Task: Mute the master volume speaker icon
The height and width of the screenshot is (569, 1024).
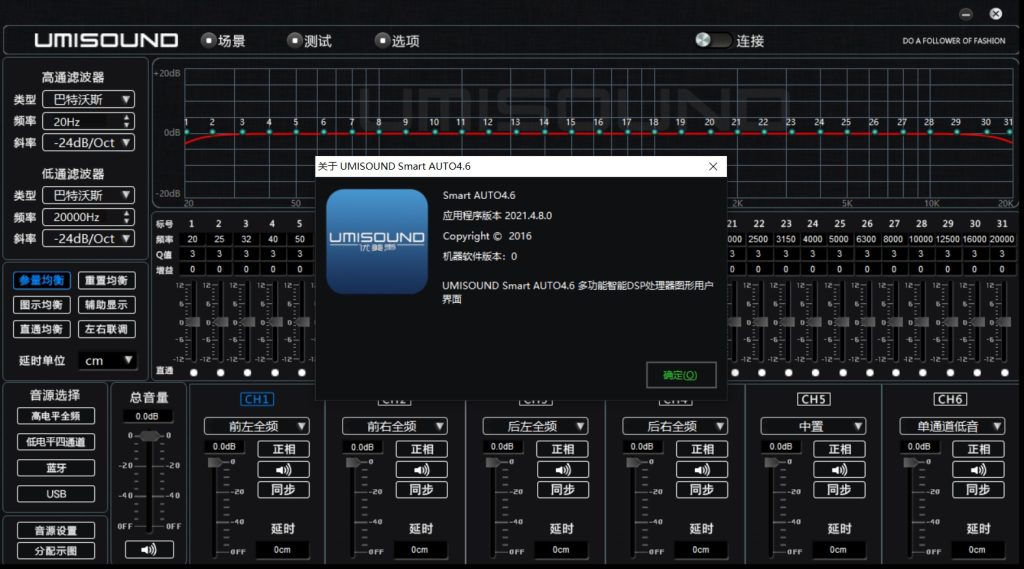Action: tap(149, 549)
